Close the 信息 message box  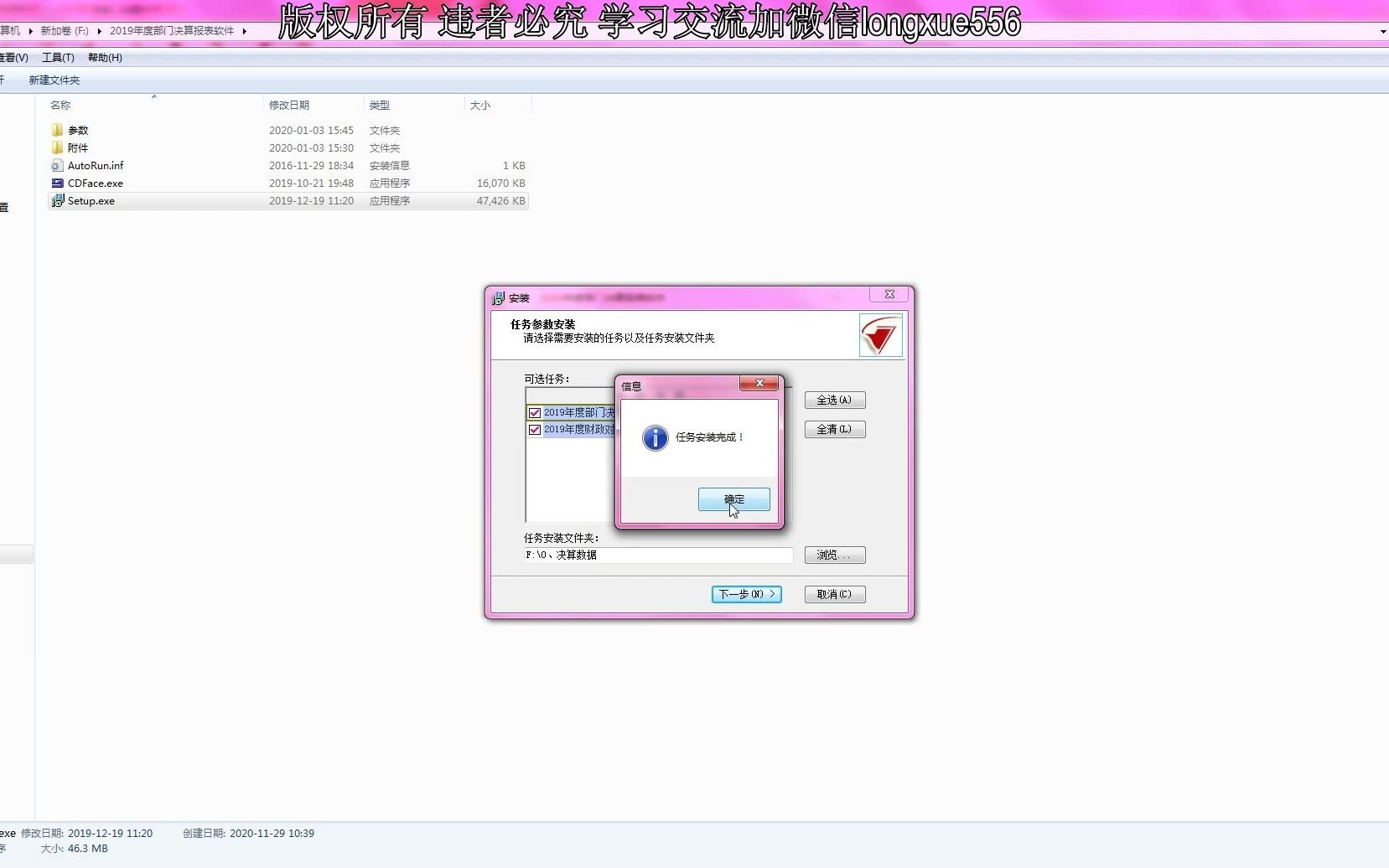759,383
